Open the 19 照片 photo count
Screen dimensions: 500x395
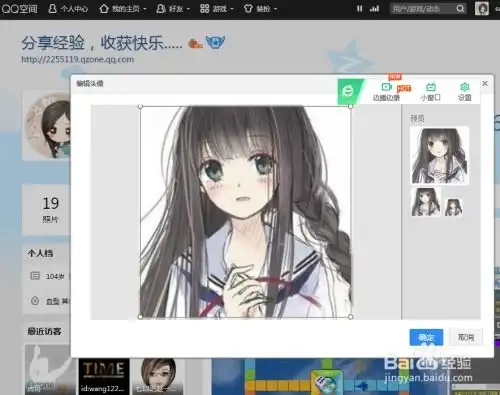tap(51, 209)
